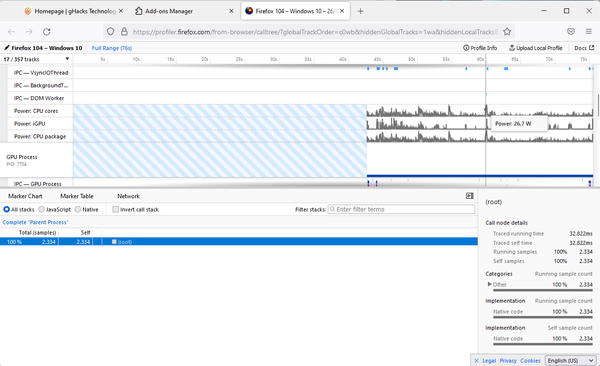Viewport: 600px width, 366px height.
Task: Expand the Other category triangle
Action: 489,284
